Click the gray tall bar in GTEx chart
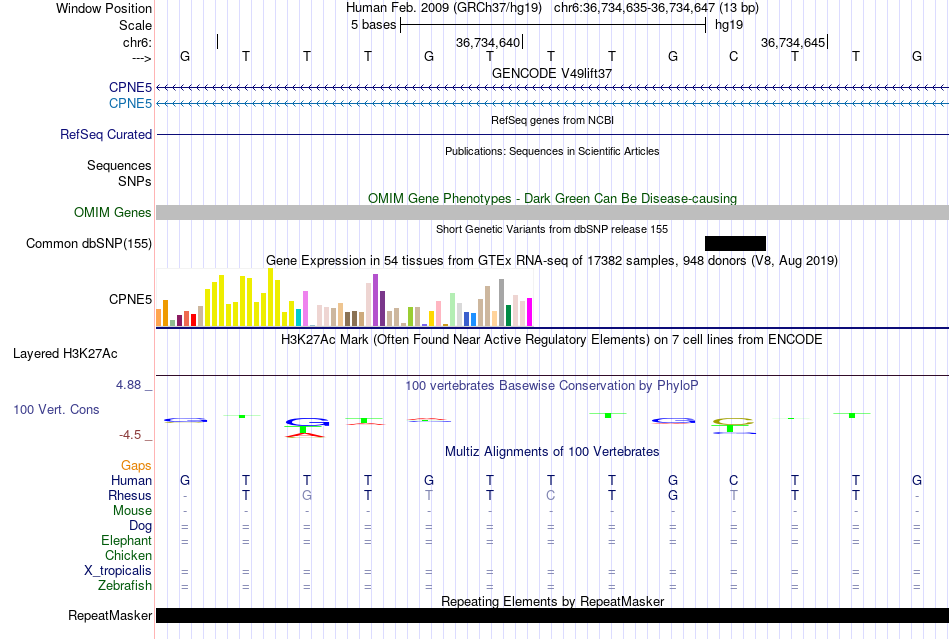This screenshot has height=639, width=950. [502, 303]
